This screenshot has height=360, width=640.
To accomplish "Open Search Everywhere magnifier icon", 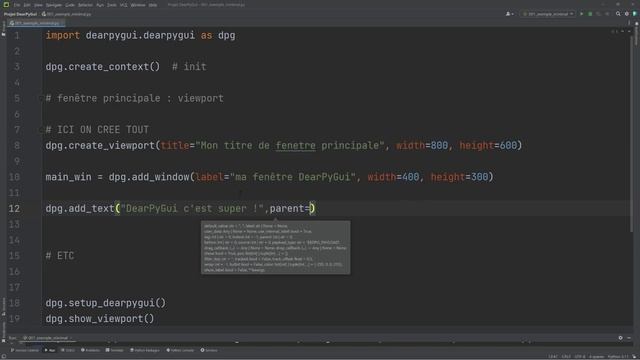I will click(618, 14).
